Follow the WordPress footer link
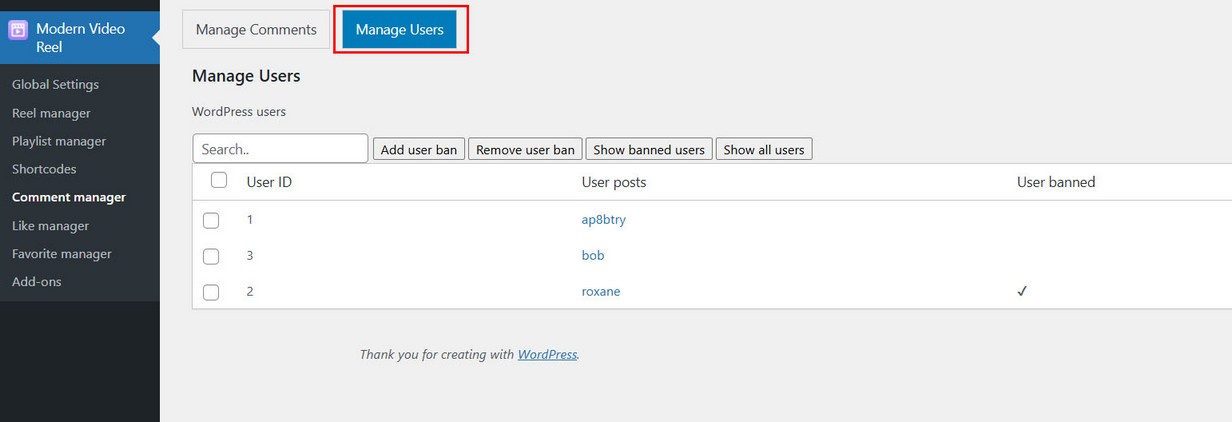The width and height of the screenshot is (1232, 422). tap(547, 354)
